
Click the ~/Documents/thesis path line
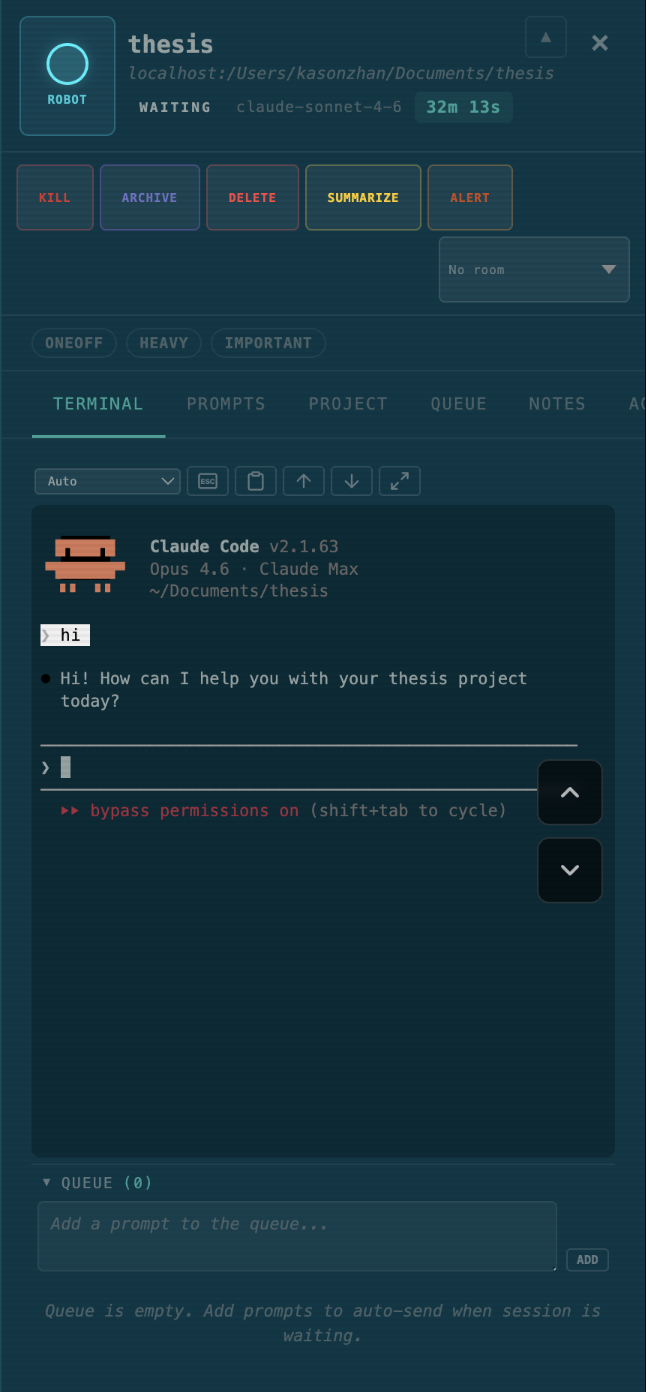coord(239,590)
